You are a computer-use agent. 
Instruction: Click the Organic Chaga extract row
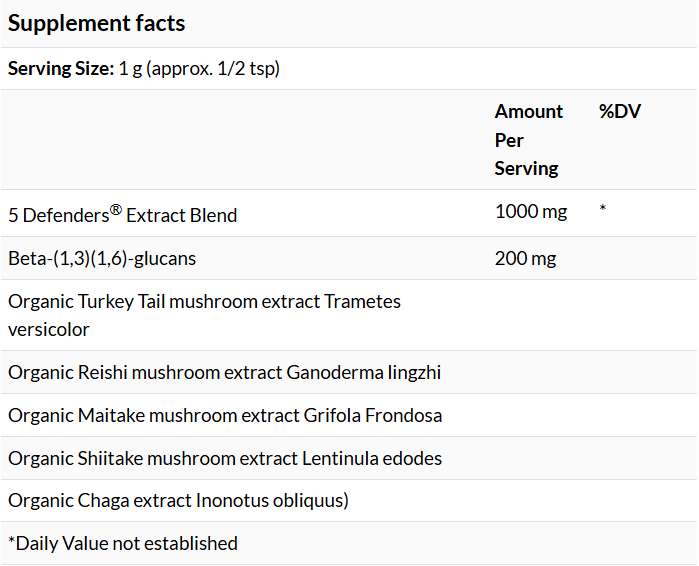(x=178, y=500)
